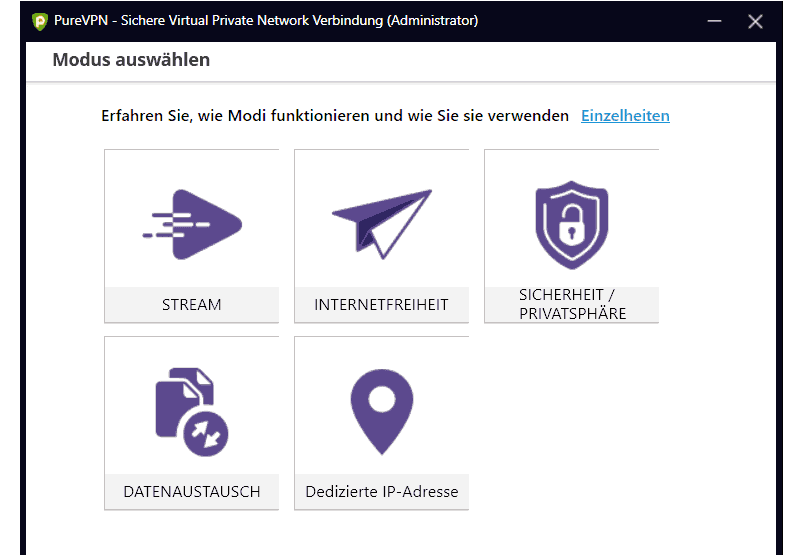Click the window title text in title bar
800x555 pixels.
click(265, 20)
